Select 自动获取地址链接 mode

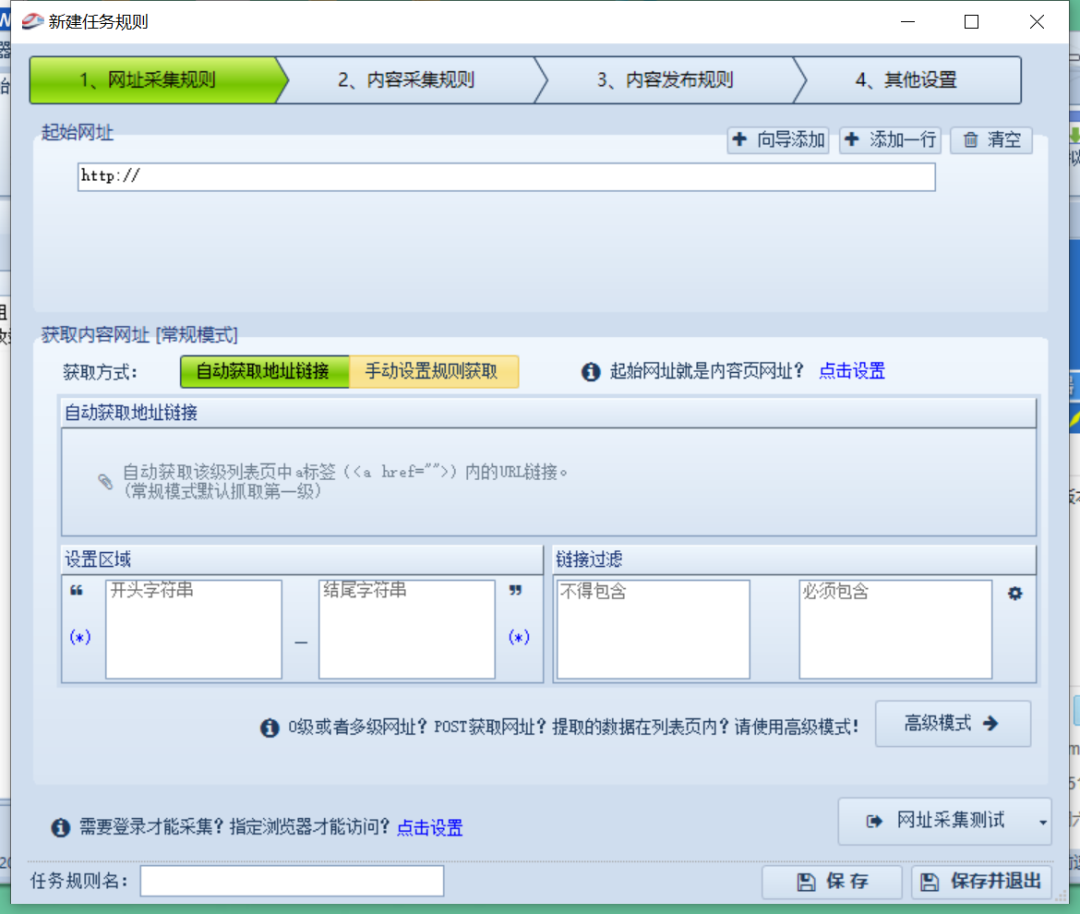click(x=264, y=372)
